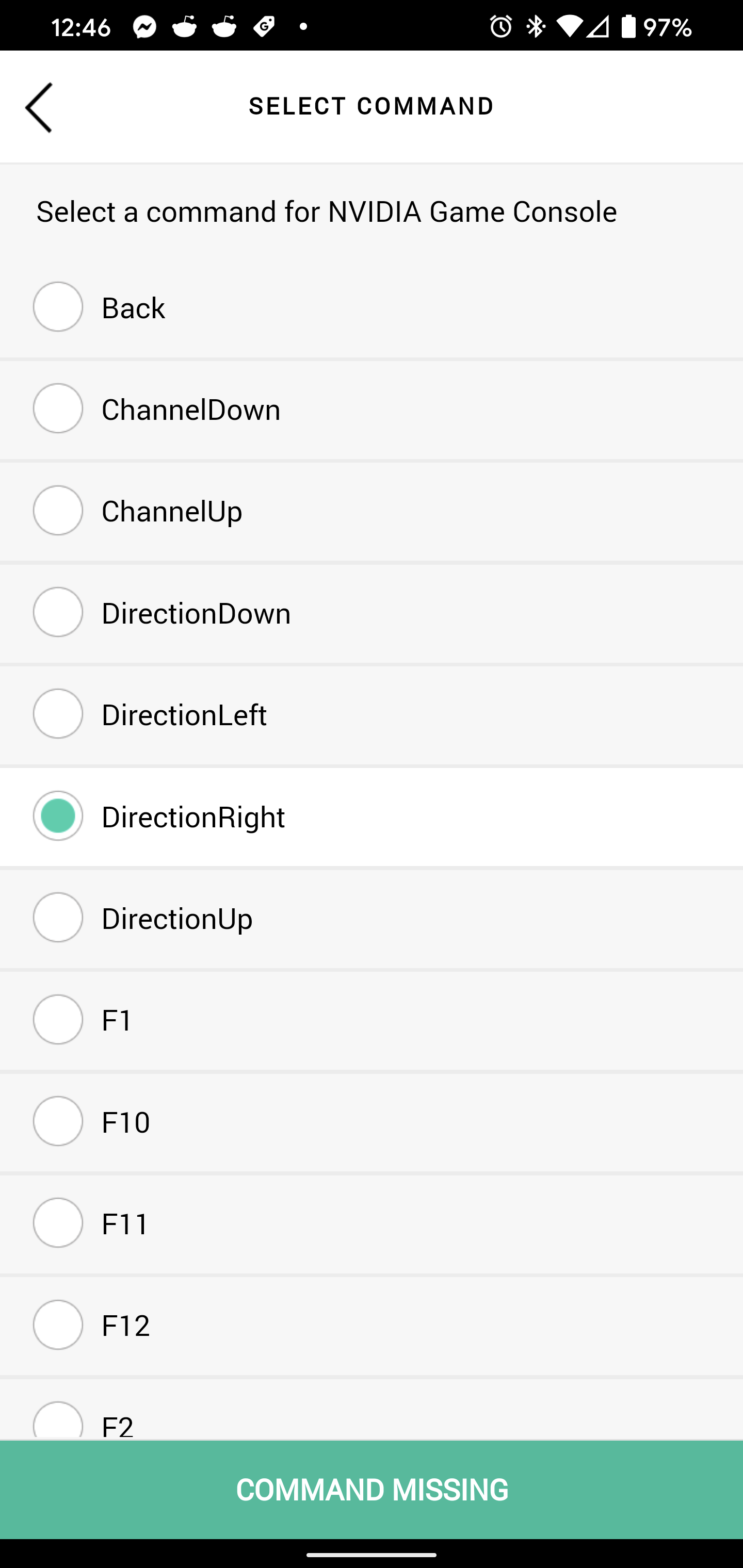Choose the F11 command radio button
The width and height of the screenshot is (743, 1568).
click(x=58, y=1223)
